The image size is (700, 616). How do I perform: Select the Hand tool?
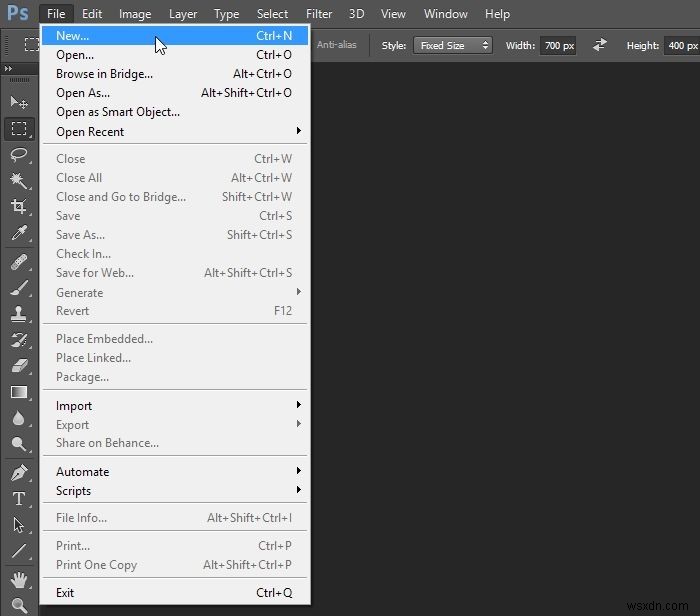coord(19,580)
